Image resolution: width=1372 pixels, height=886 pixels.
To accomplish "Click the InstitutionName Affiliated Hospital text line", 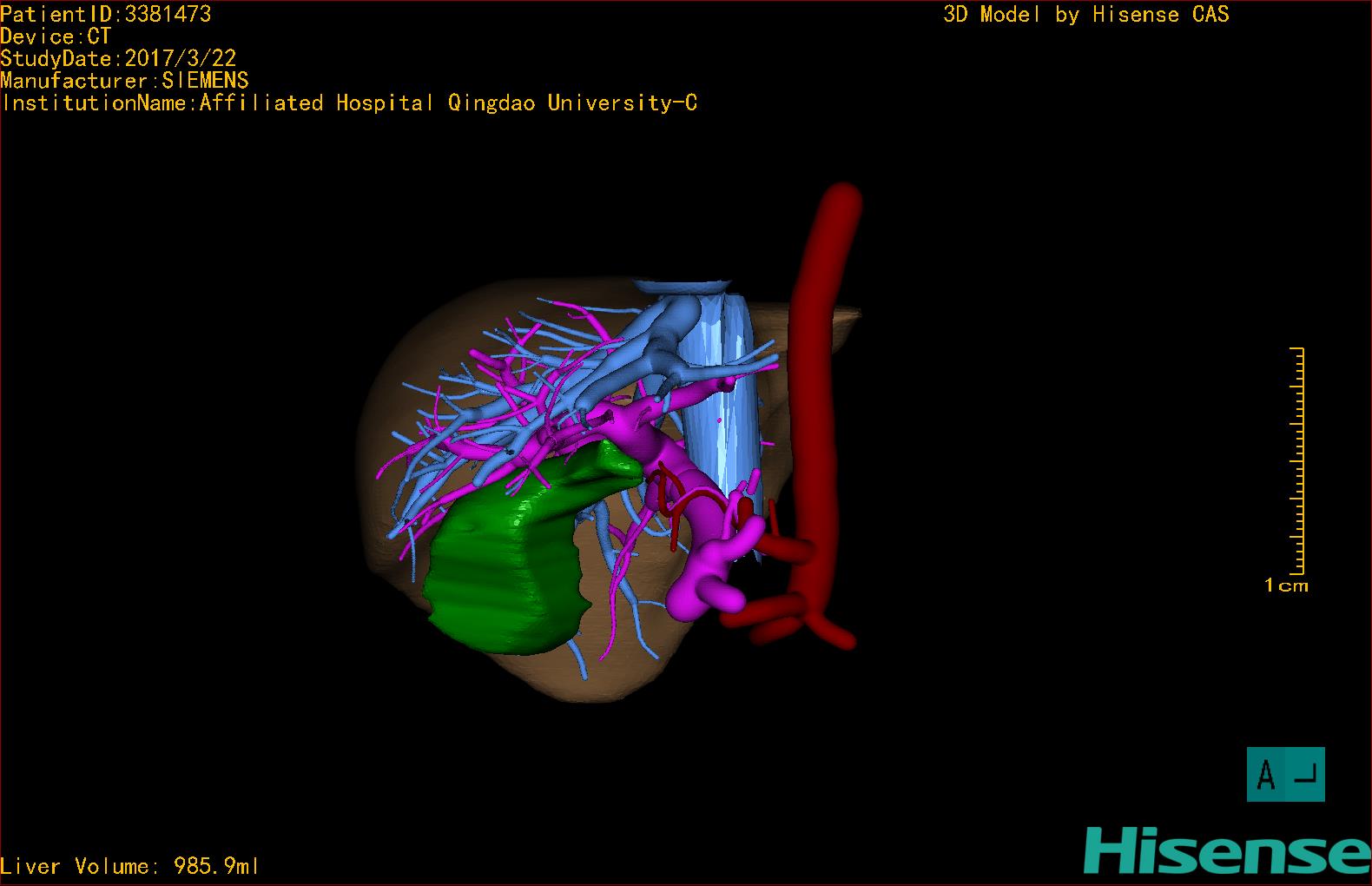I will [350, 103].
